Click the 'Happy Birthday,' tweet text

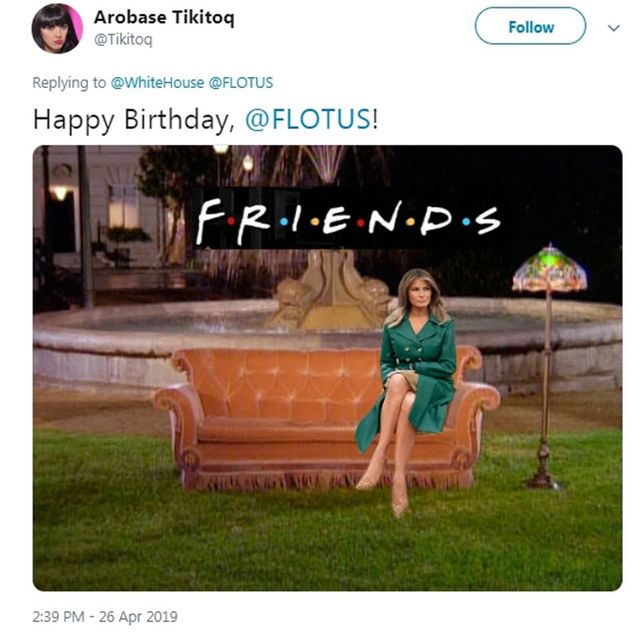(134, 120)
